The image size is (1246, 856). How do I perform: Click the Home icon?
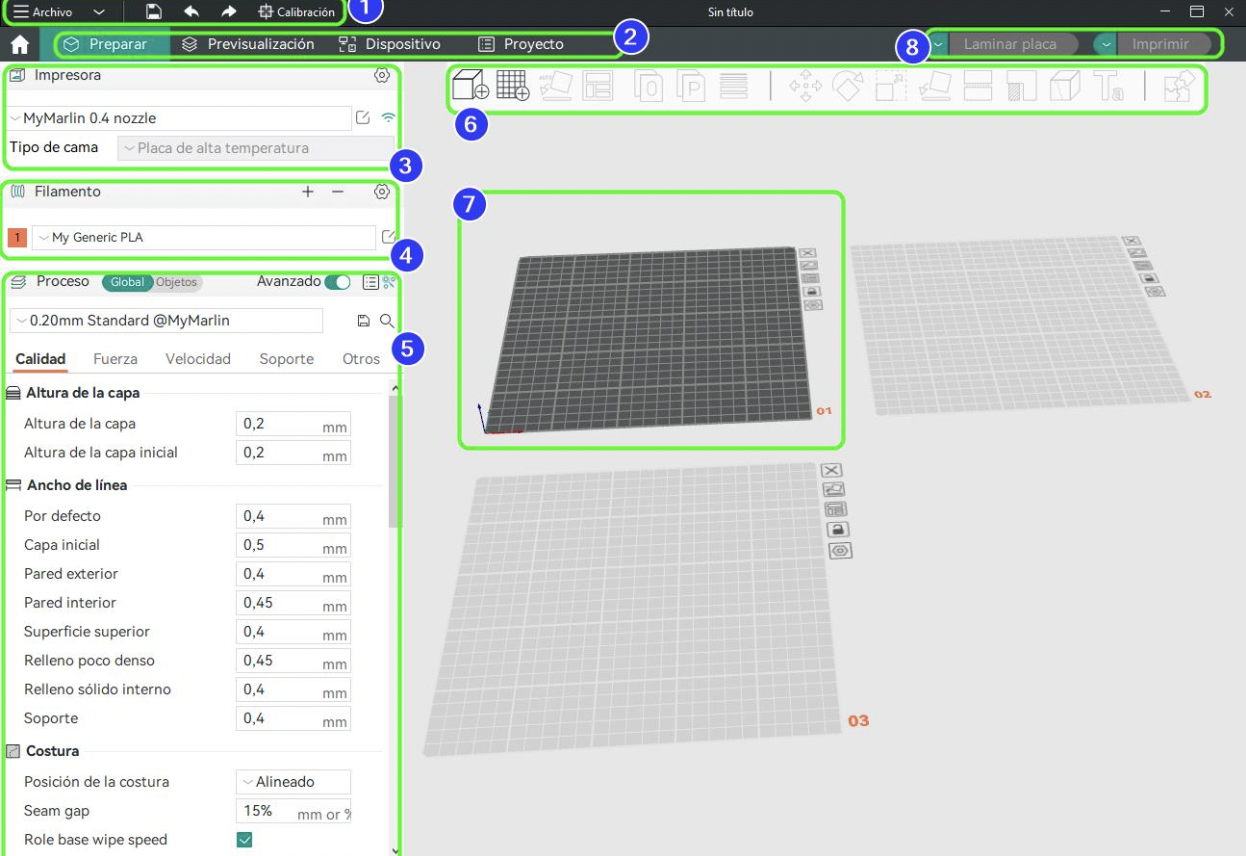point(19,44)
